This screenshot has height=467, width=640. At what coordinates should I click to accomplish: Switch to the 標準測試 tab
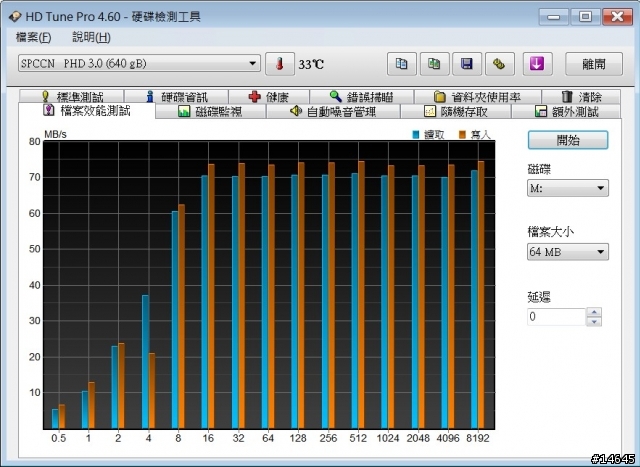click(72, 97)
